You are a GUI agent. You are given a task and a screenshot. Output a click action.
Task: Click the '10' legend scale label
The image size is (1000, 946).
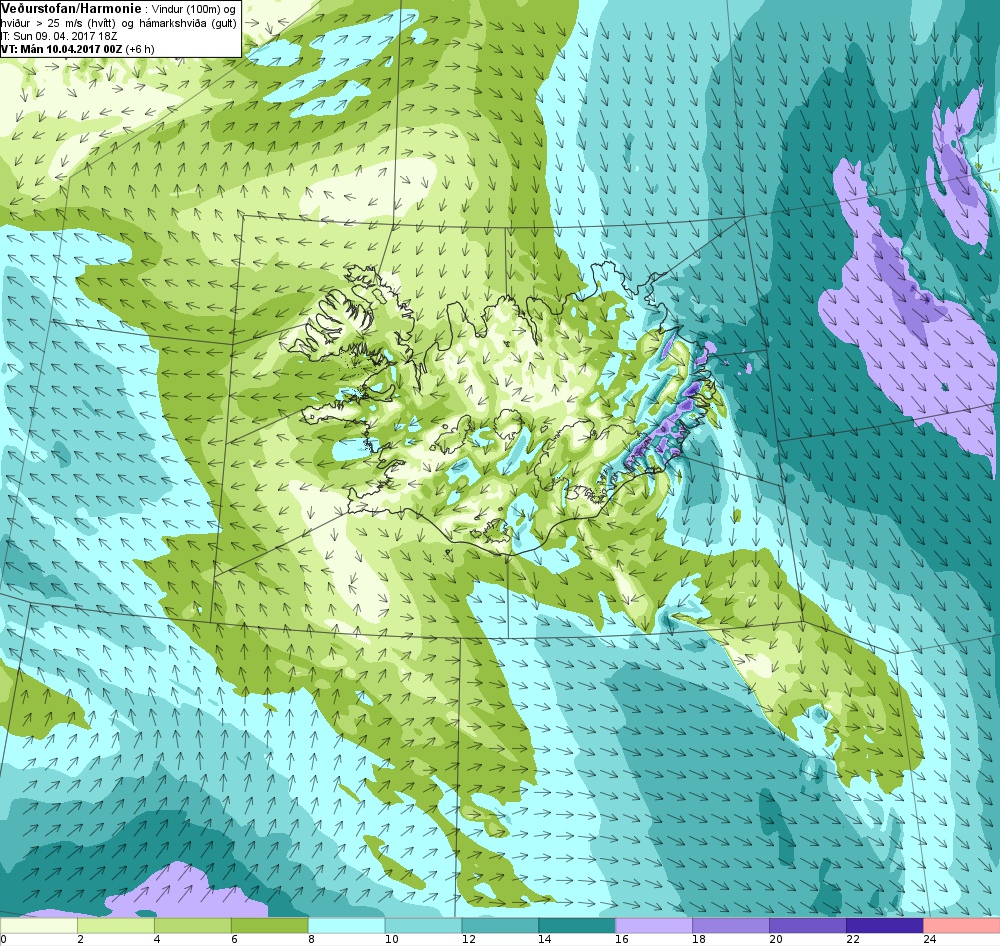pos(391,939)
